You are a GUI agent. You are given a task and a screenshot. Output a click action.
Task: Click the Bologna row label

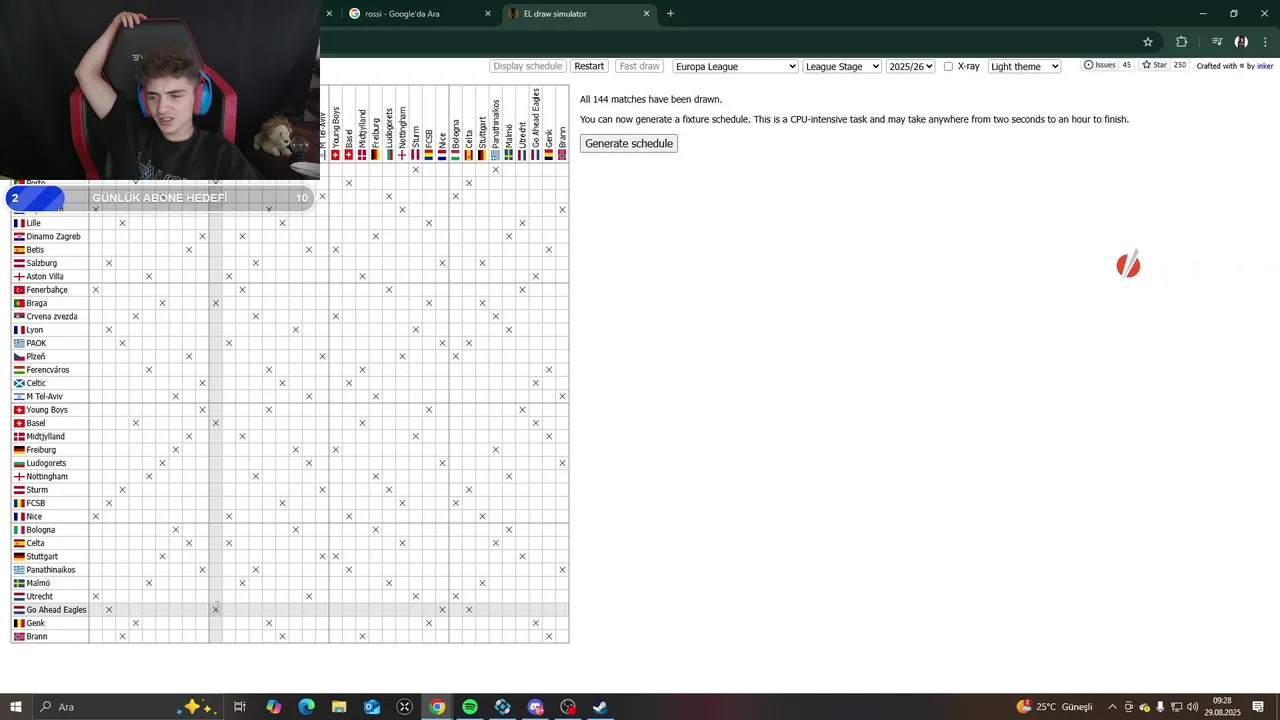tap(40, 530)
